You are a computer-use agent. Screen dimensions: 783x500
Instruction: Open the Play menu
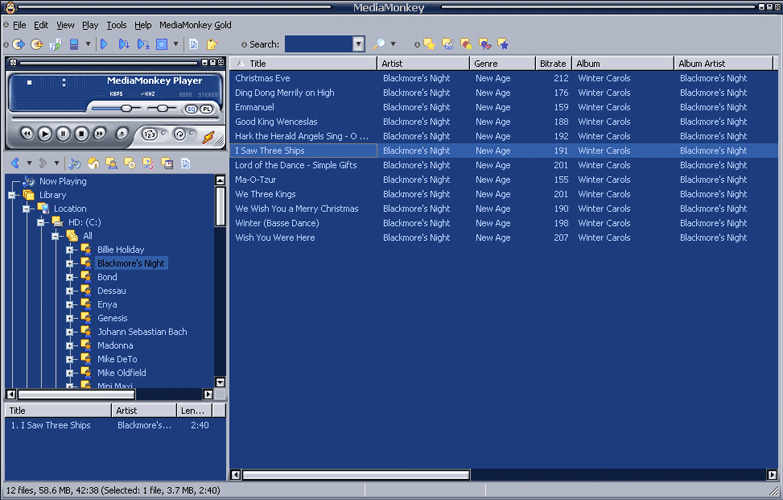point(90,25)
